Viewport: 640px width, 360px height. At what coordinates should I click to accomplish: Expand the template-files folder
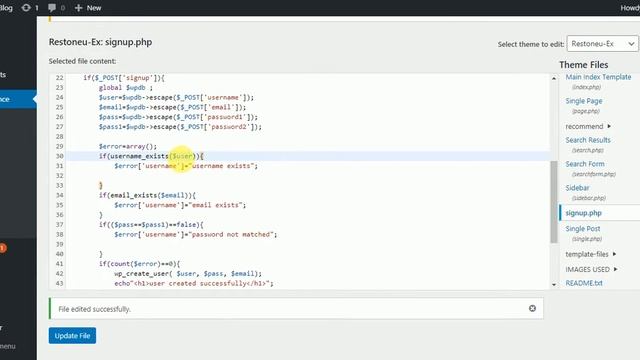591,254
